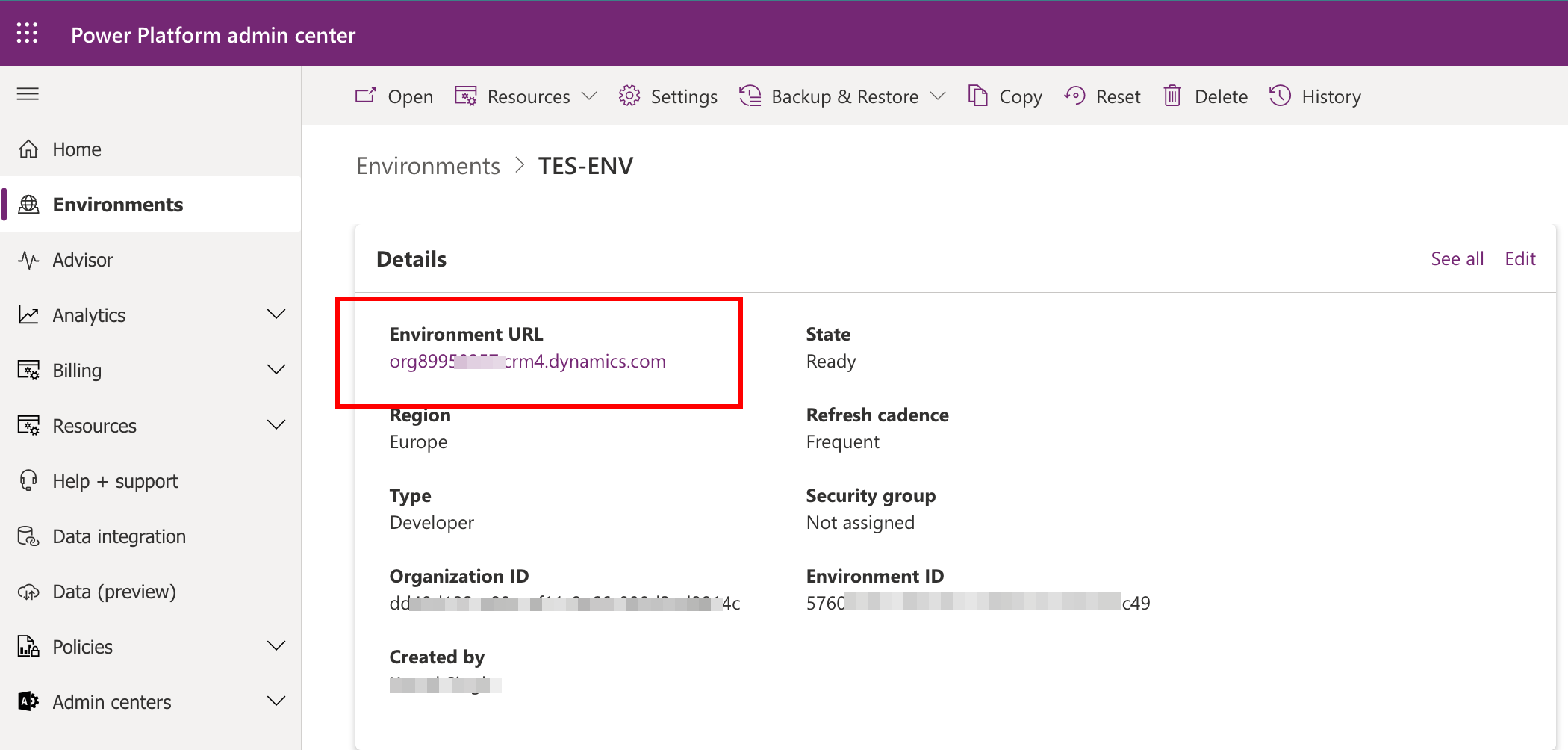The width and height of the screenshot is (1568, 750).
Task: Open Data integration page
Action: point(151,536)
